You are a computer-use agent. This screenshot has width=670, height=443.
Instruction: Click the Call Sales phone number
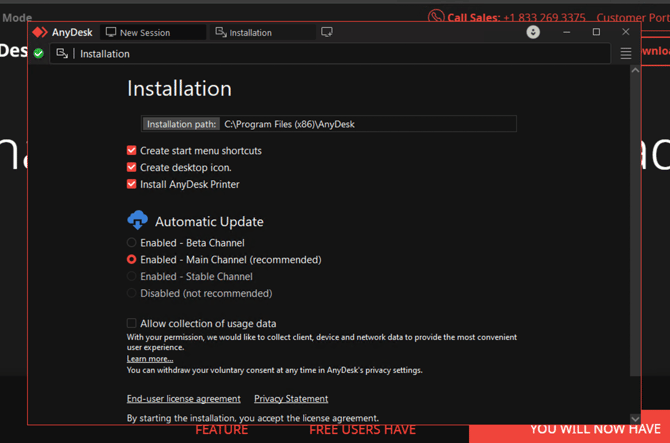544,18
